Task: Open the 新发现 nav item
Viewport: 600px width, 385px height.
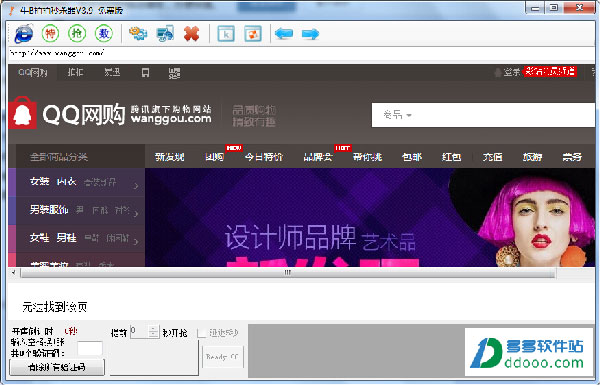Action: click(170, 157)
